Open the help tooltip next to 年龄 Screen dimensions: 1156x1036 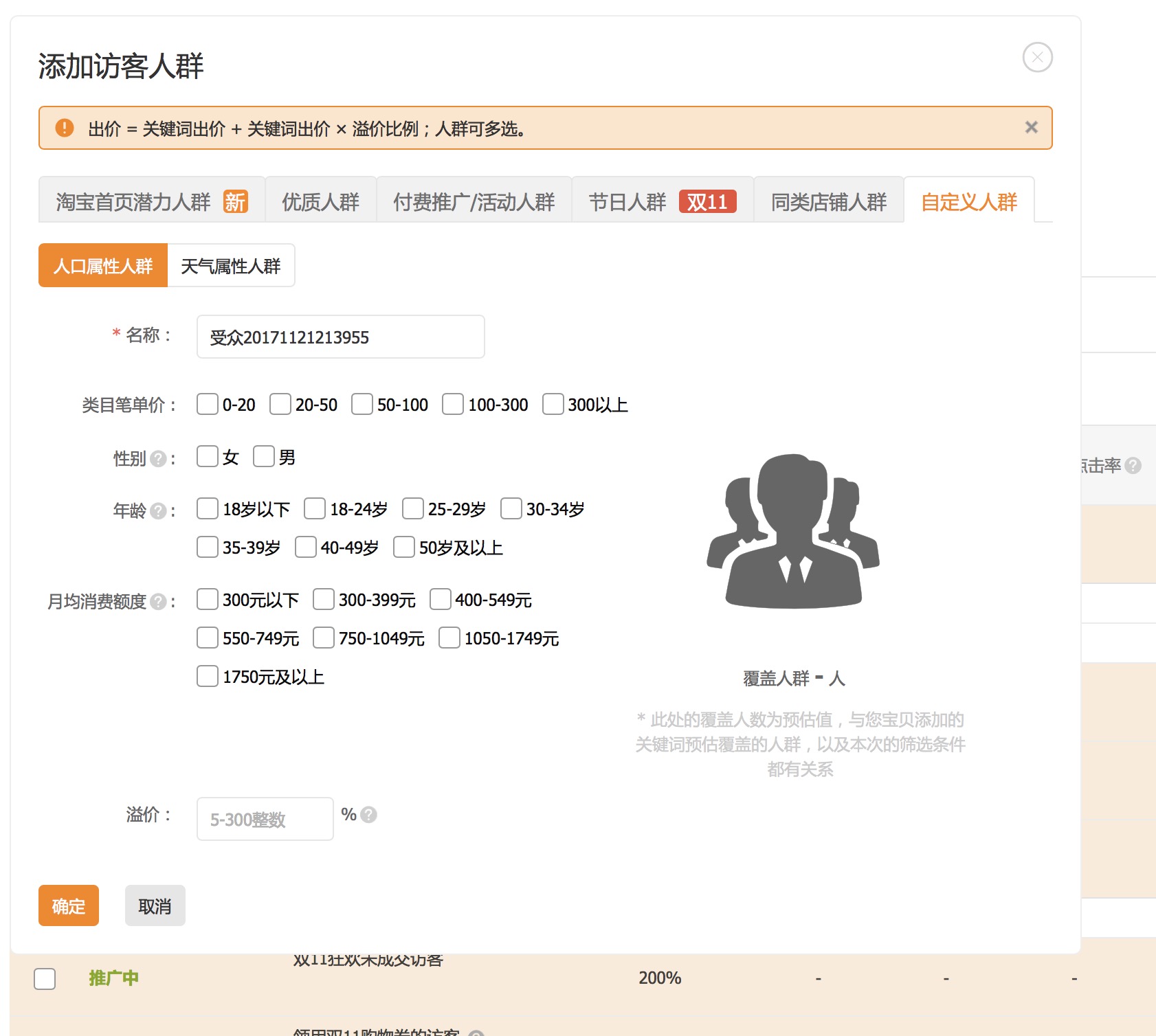point(159,510)
